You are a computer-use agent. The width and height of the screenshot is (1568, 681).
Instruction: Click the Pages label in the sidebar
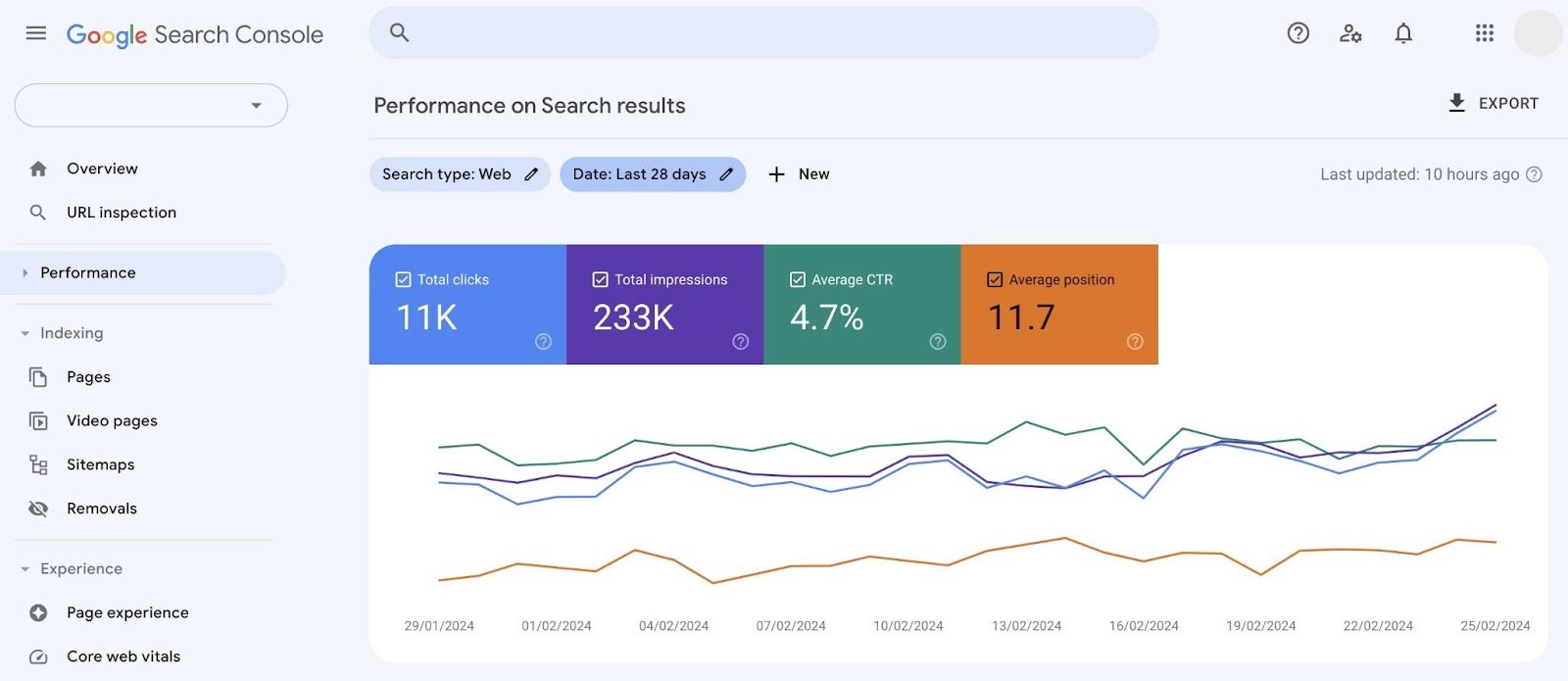click(88, 377)
